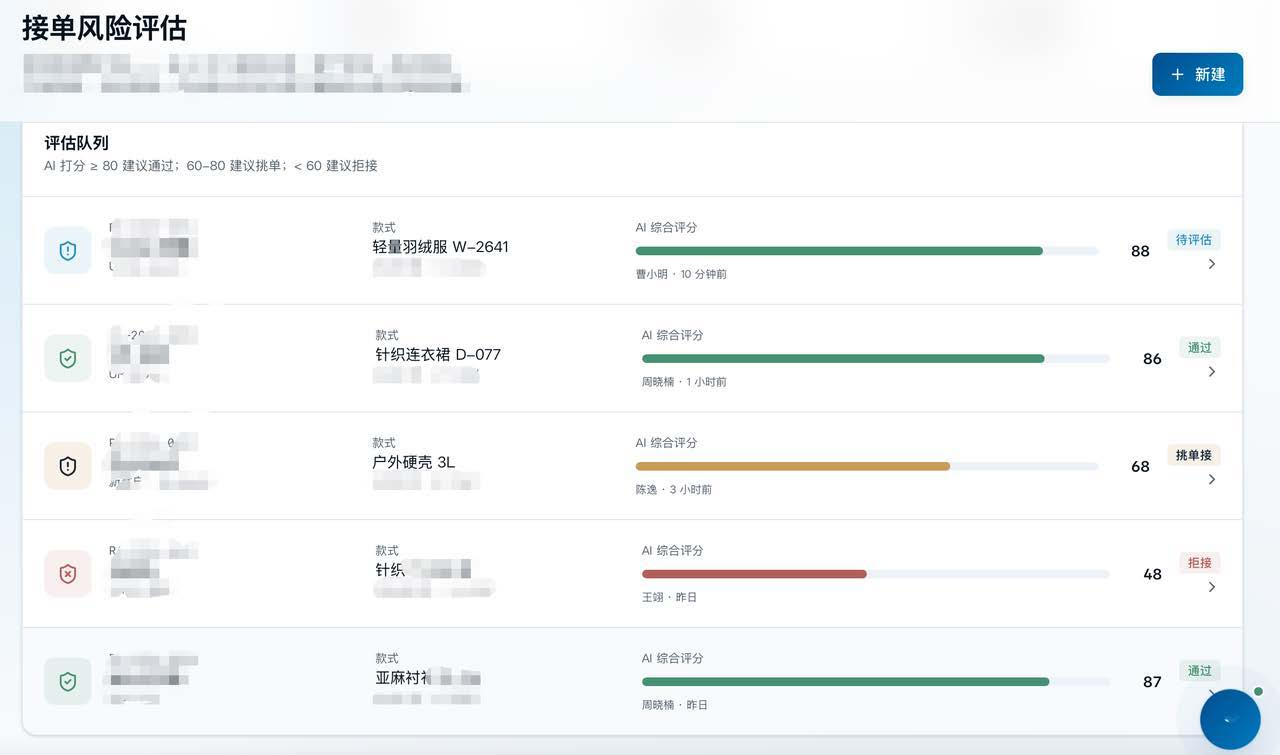This screenshot has height=755, width=1280.
Task: Click the warning shield icon of 户外硬壳 3L row
Action: (x=68, y=466)
